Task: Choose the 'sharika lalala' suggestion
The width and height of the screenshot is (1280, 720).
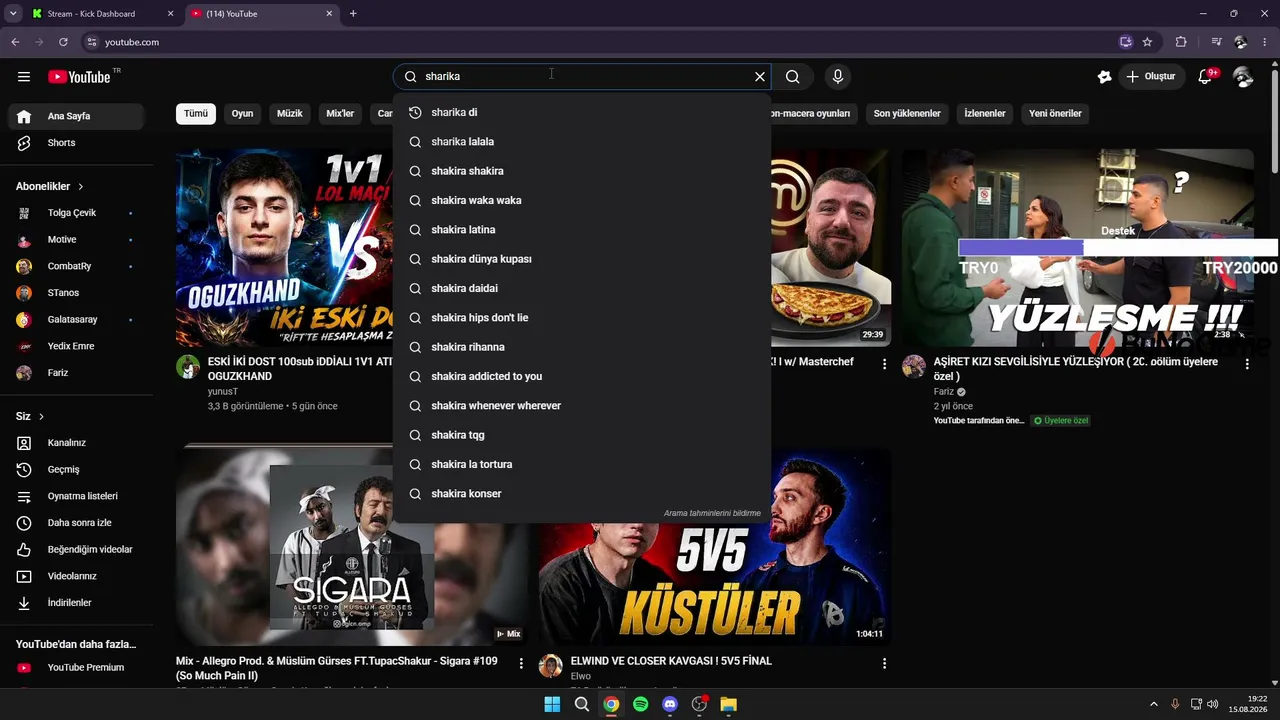Action: (582, 142)
